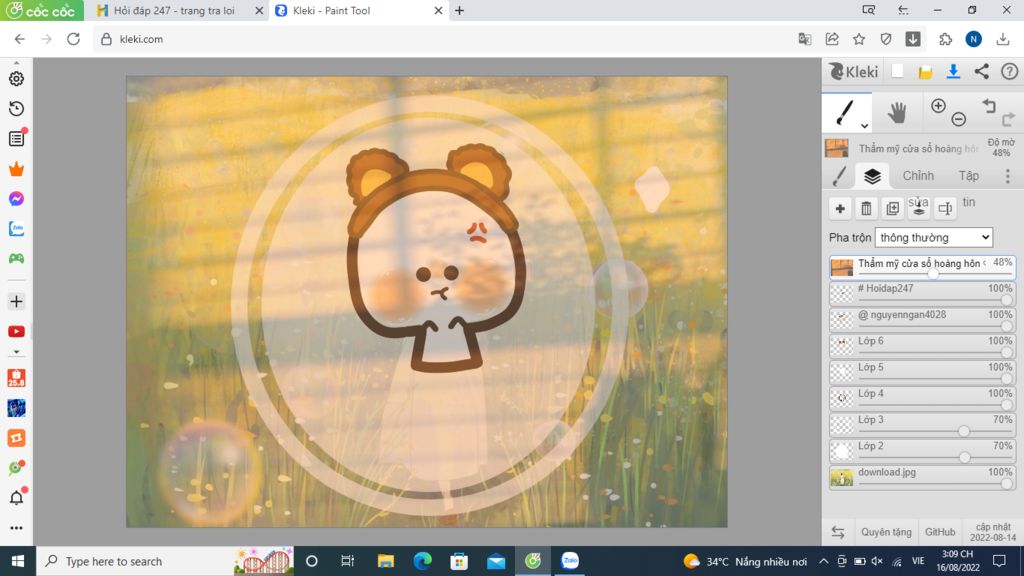
Task: Open File Explorer from the taskbar
Action: tap(385, 561)
